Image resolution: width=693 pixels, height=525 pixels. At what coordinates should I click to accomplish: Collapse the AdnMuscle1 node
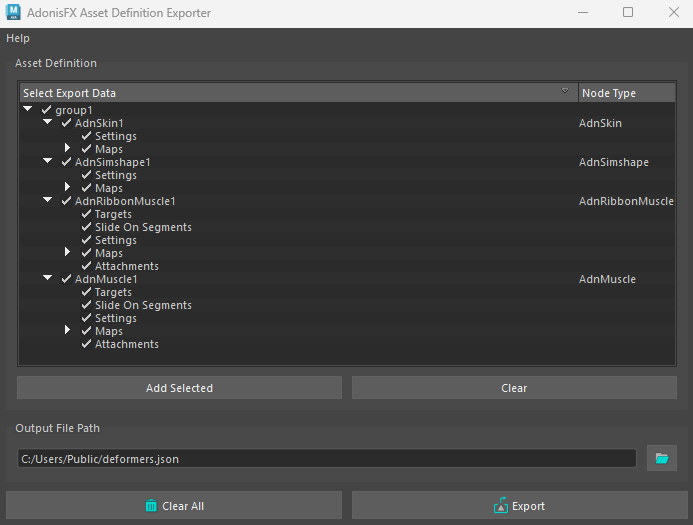pos(48,278)
